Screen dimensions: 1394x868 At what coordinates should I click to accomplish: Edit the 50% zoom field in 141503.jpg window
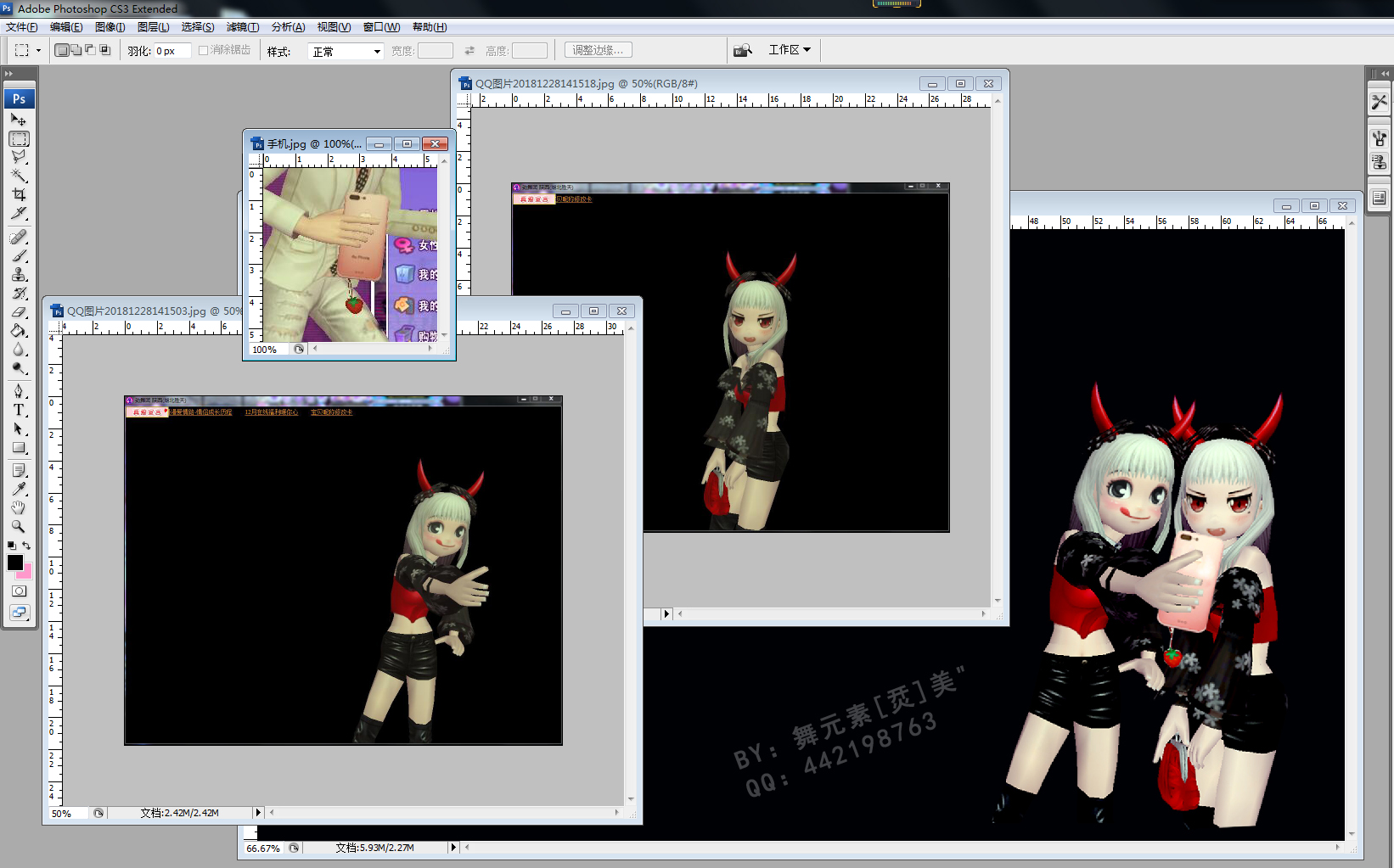click(x=68, y=813)
